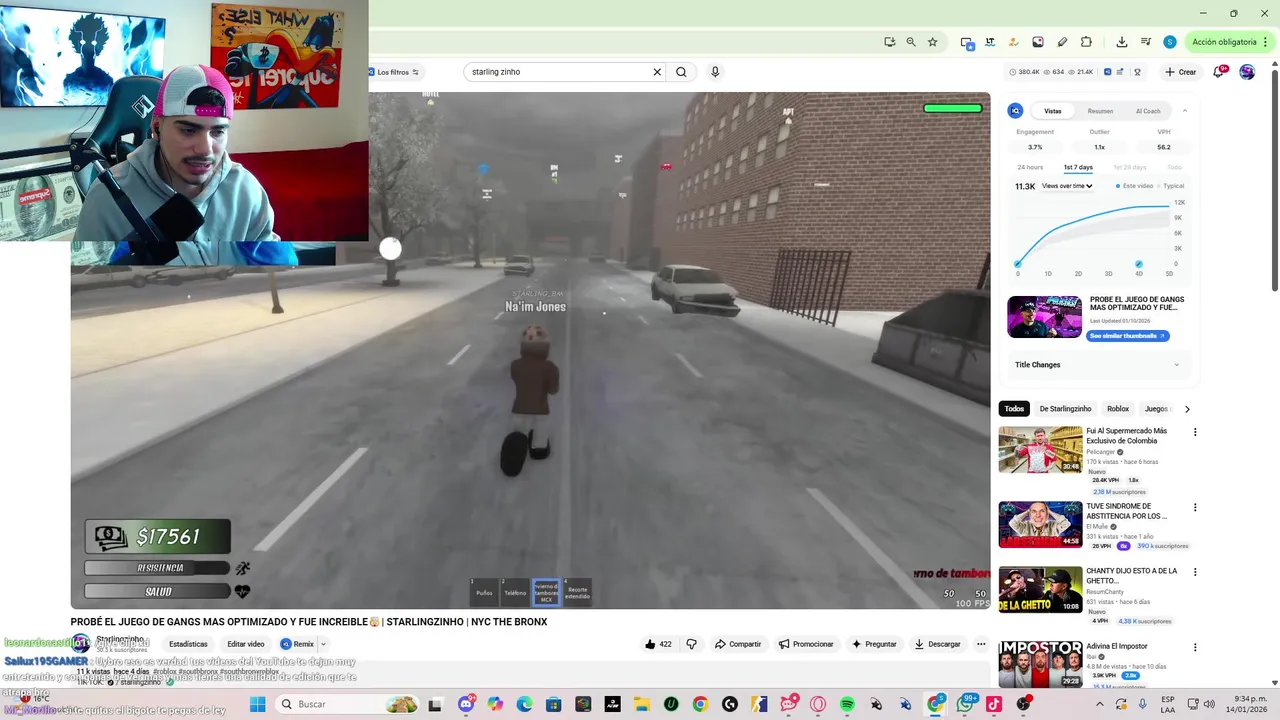Open Chrome downloads tray

[1122, 42]
